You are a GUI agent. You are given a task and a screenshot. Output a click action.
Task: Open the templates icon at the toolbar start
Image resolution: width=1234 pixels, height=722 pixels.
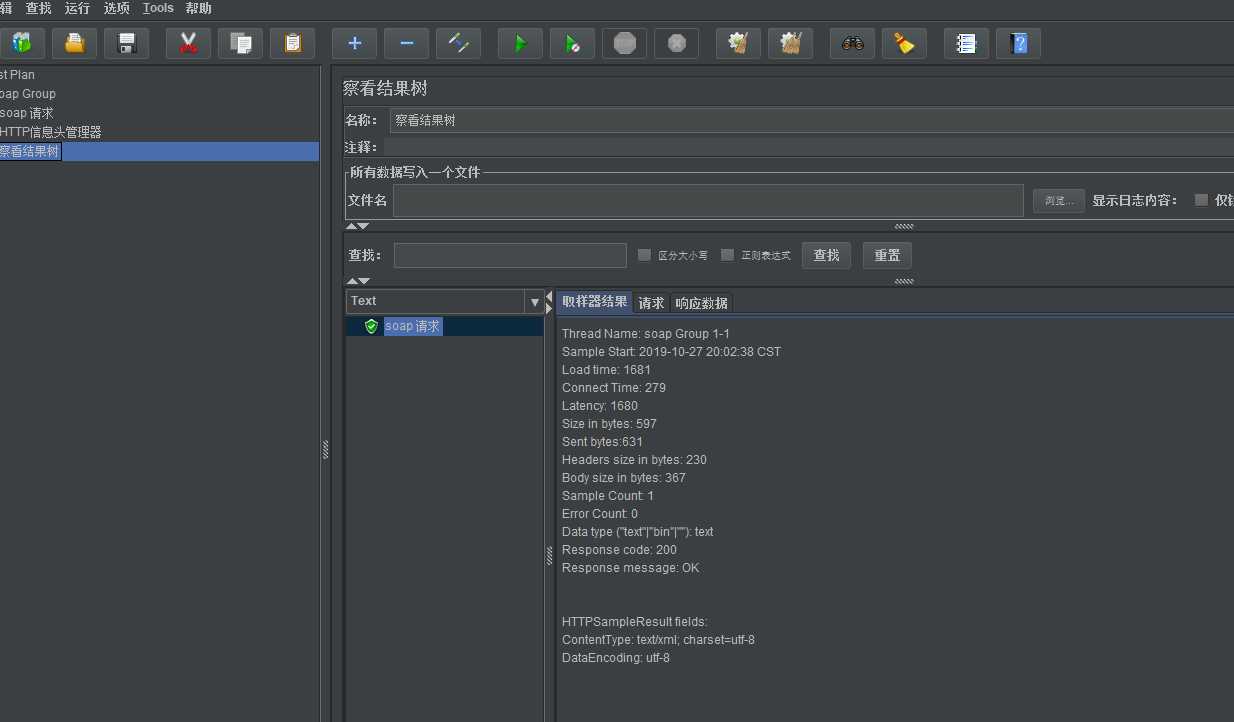(22, 43)
